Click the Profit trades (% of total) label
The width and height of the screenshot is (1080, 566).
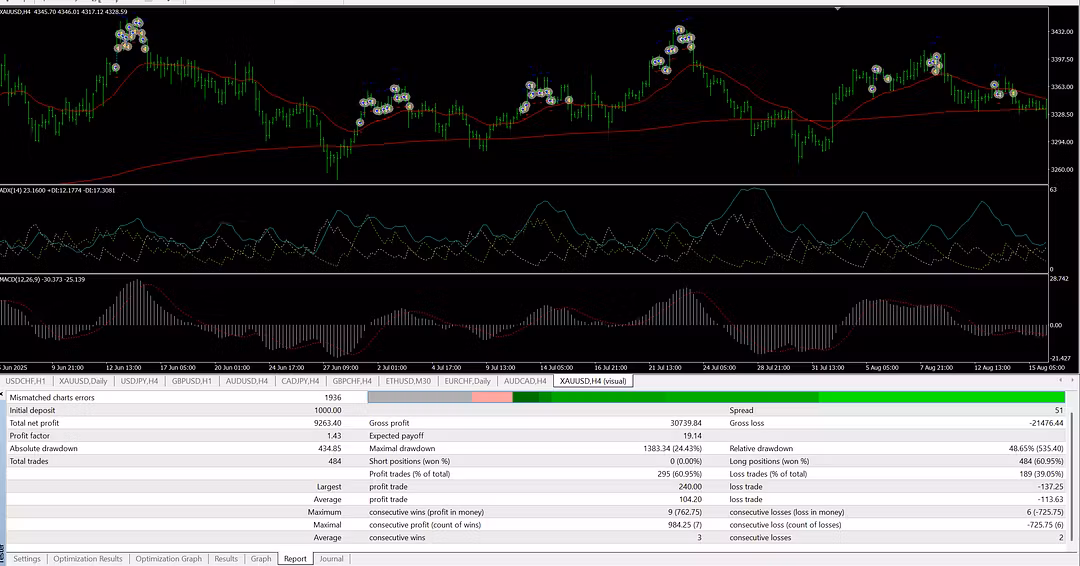click(x=409, y=474)
